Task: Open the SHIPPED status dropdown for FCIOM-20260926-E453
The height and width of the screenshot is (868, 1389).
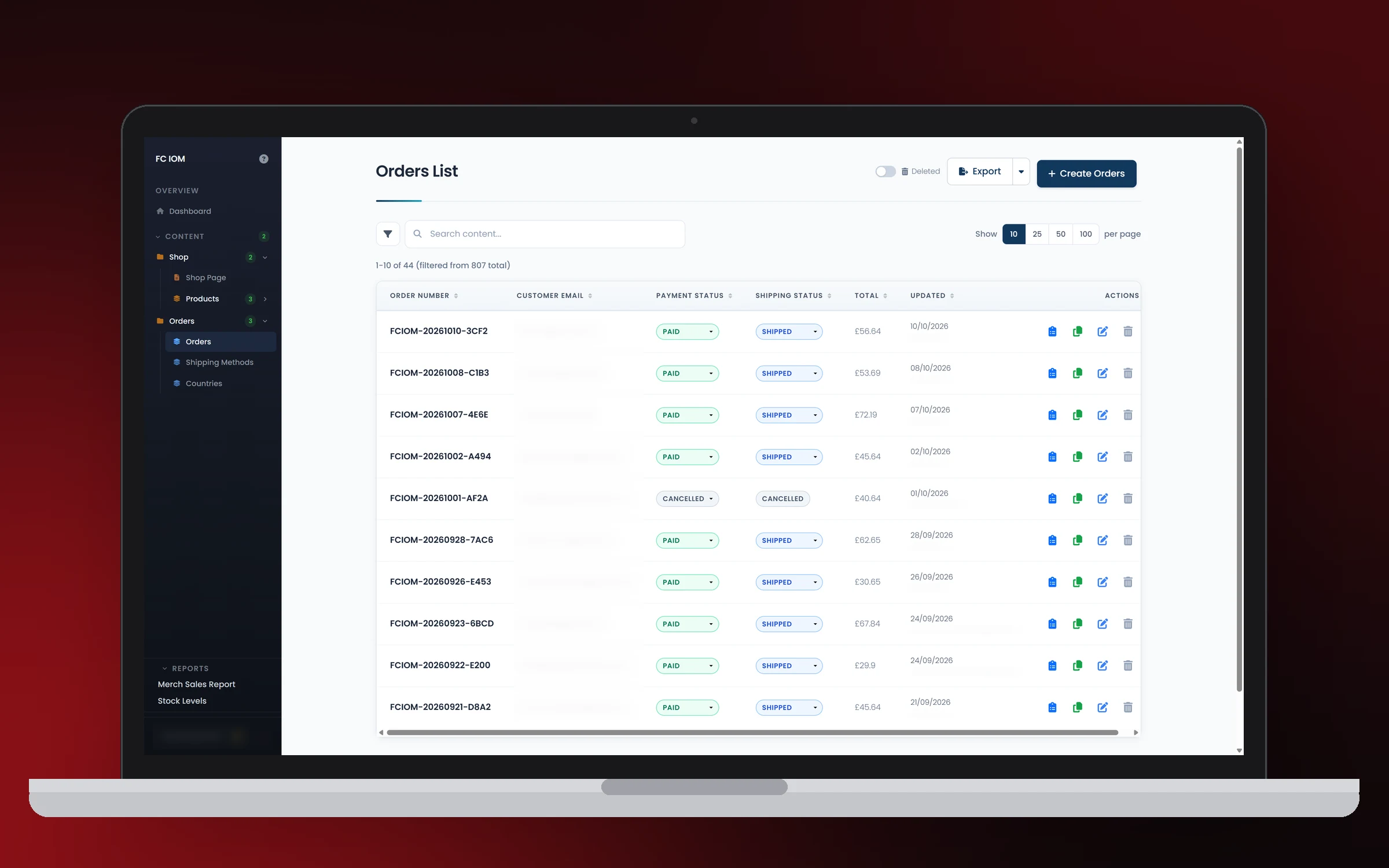Action: [x=788, y=582]
